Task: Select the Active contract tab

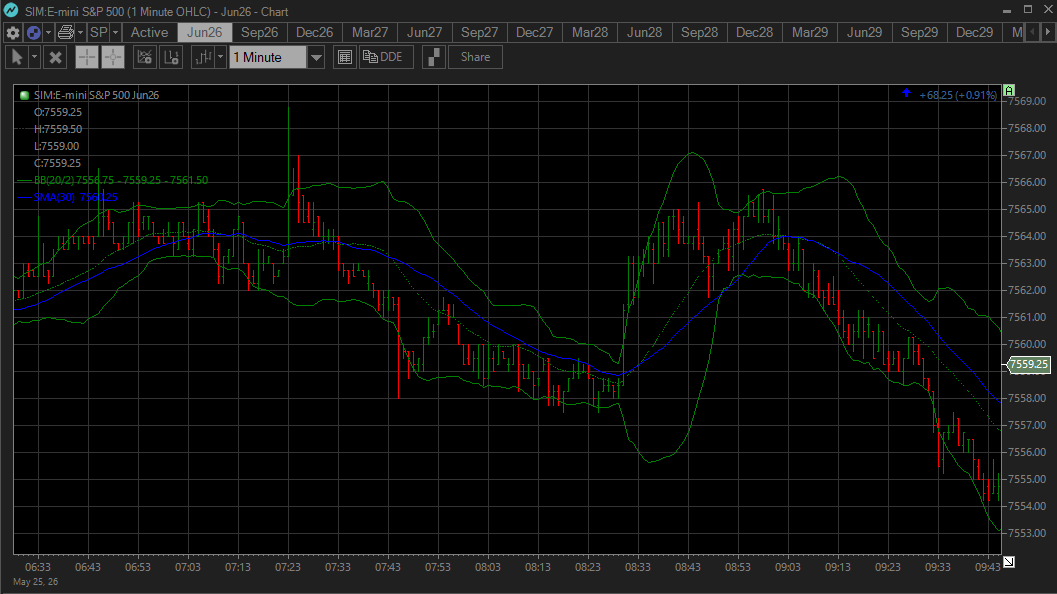Action: click(x=149, y=32)
